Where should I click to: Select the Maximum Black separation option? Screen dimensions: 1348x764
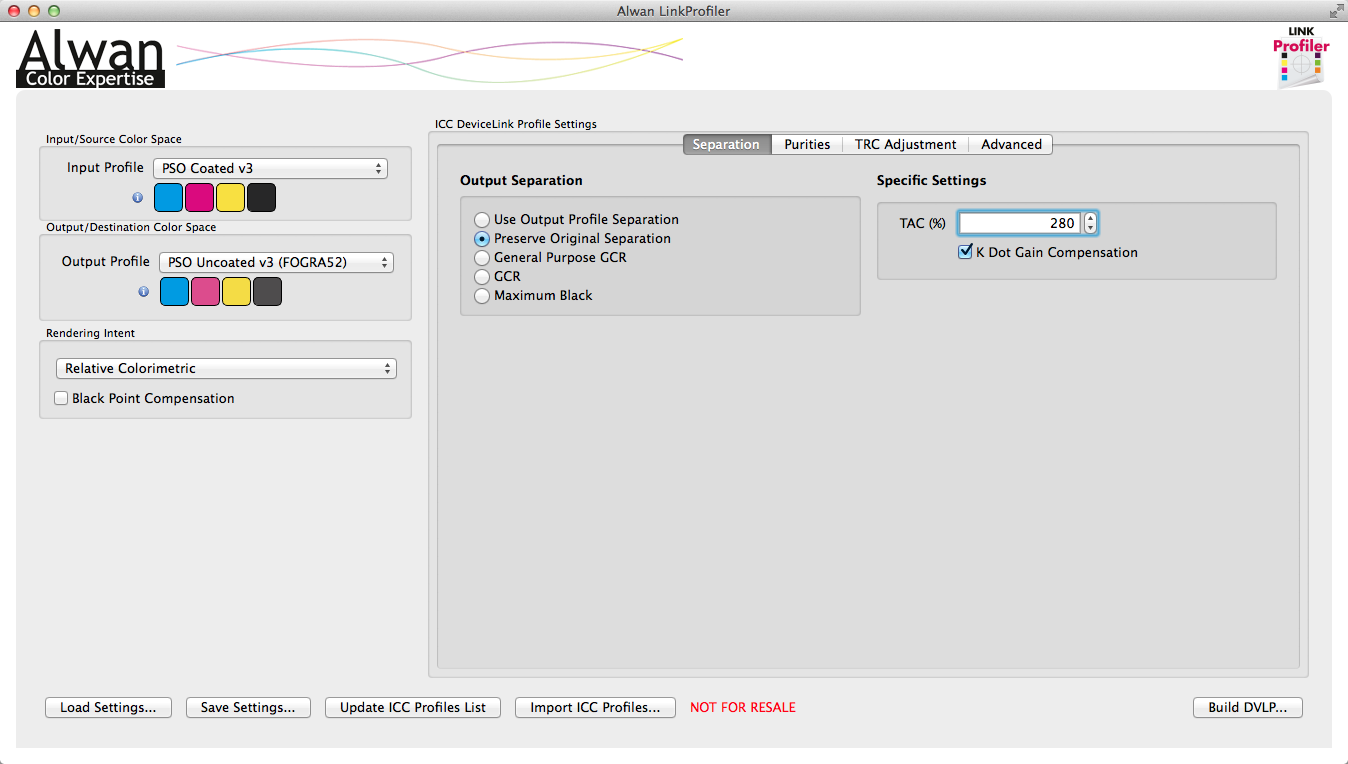482,295
